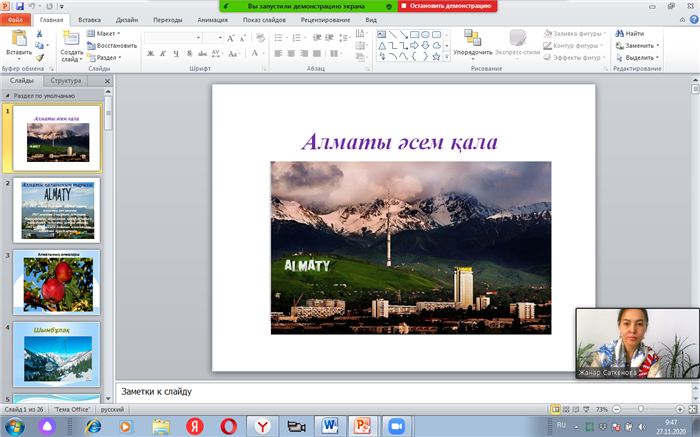Screen dimensions: 700x437
Task: Start slide show from status bar button
Action: pos(588,410)
